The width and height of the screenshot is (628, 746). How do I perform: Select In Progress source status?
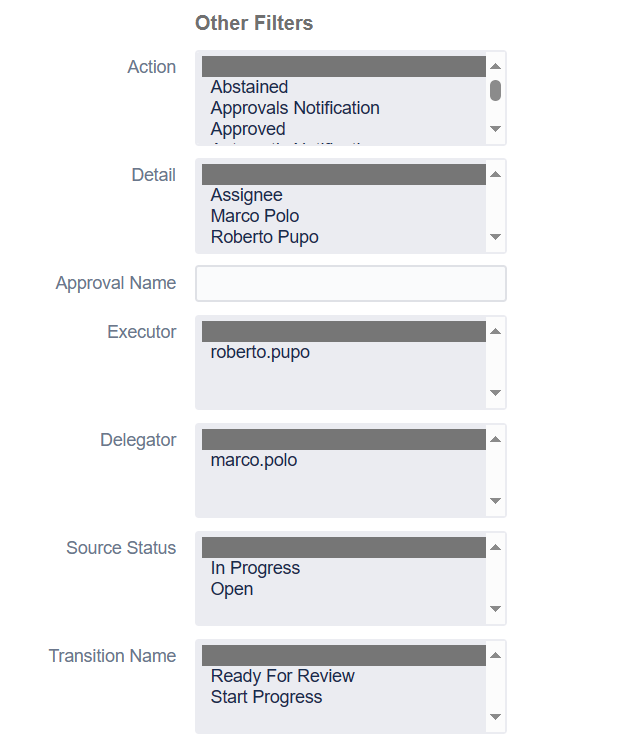255,568
